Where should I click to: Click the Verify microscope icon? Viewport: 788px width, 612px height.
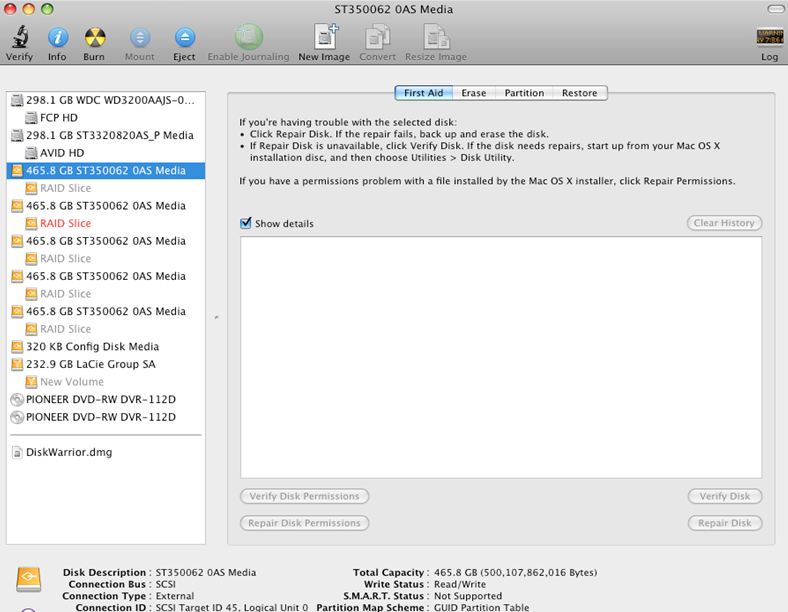20,37
